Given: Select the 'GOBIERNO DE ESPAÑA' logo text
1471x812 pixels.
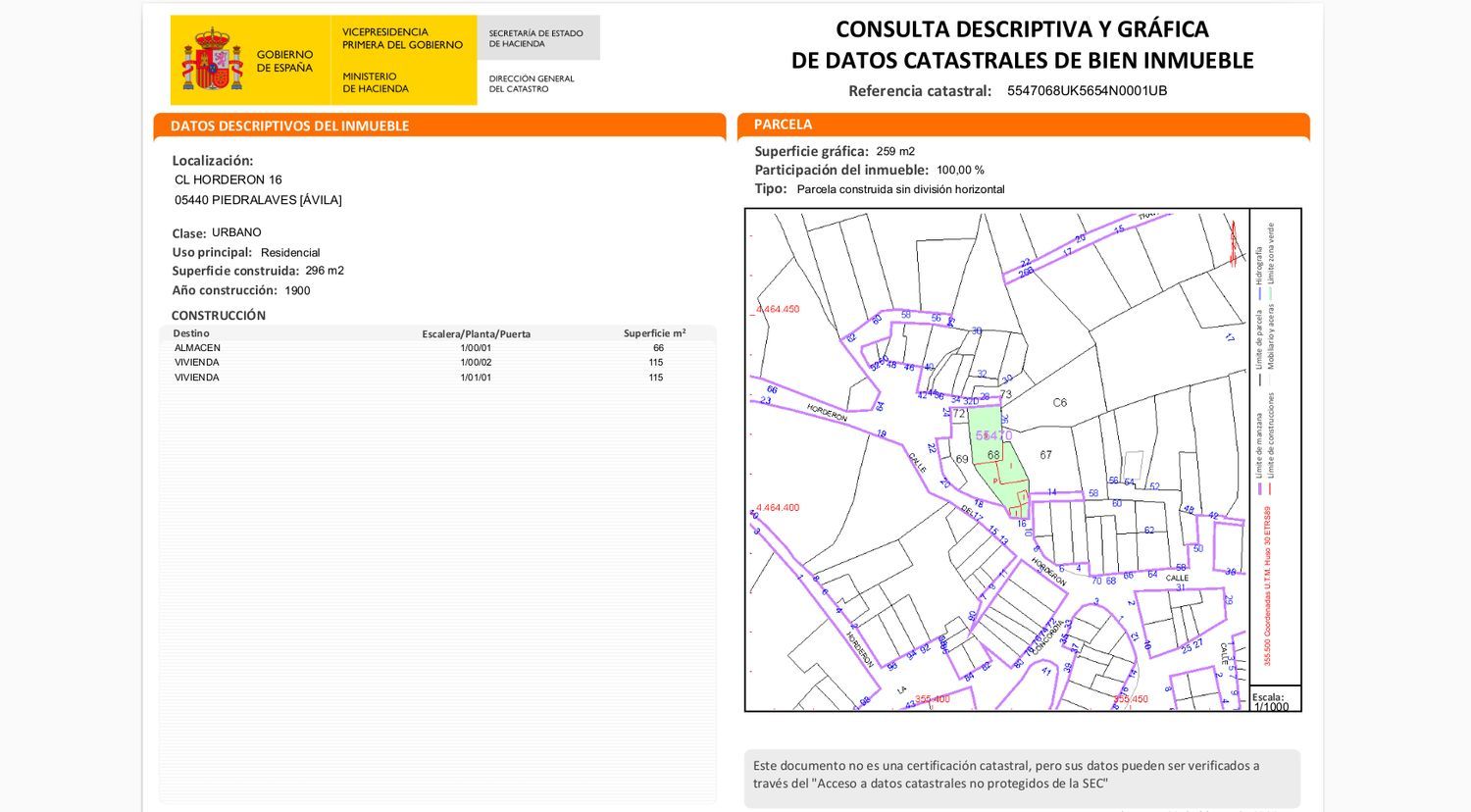Looking at the screenshot, I should [284, 61].
